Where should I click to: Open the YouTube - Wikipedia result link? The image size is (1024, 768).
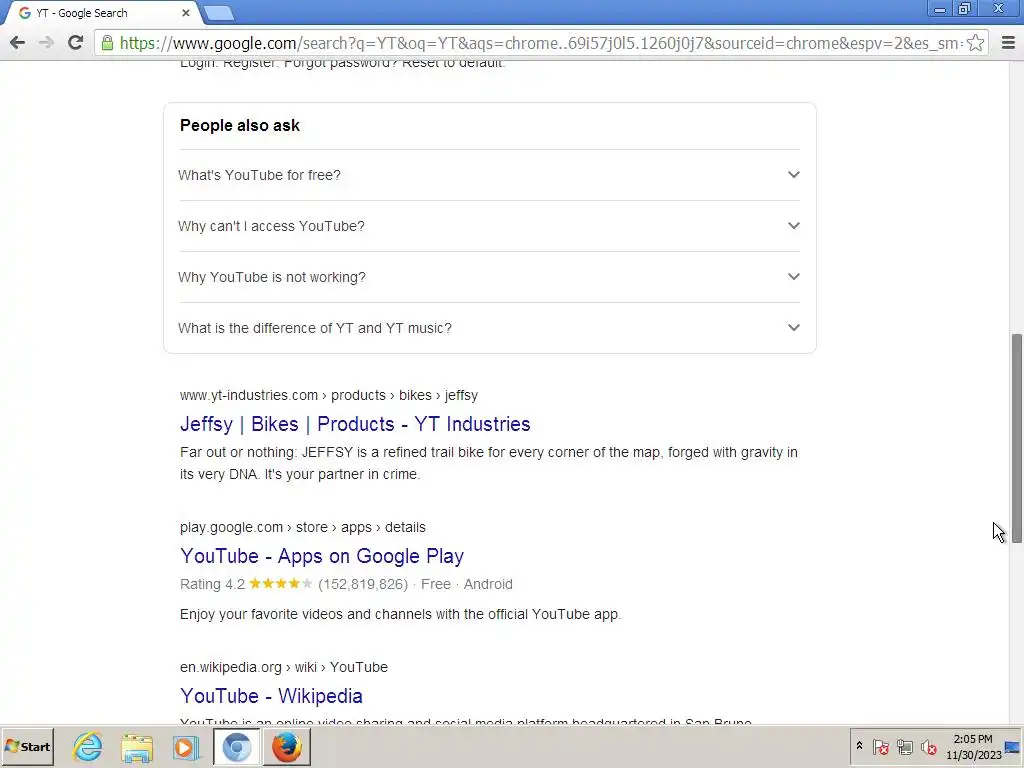click(x=271, y=696)
